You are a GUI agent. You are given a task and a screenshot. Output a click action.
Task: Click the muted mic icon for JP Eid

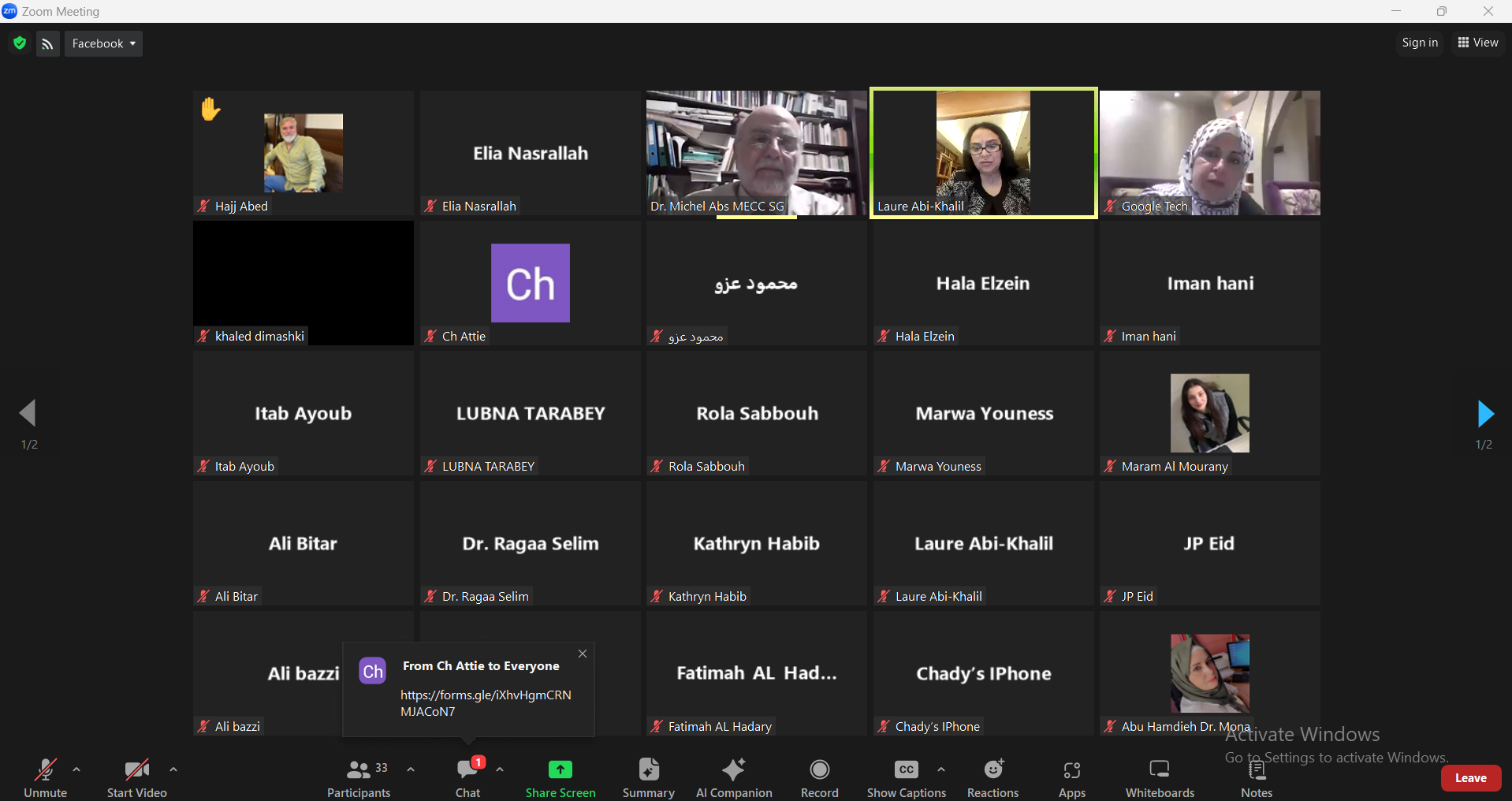pyautogui.click(x=1110, y=597)
